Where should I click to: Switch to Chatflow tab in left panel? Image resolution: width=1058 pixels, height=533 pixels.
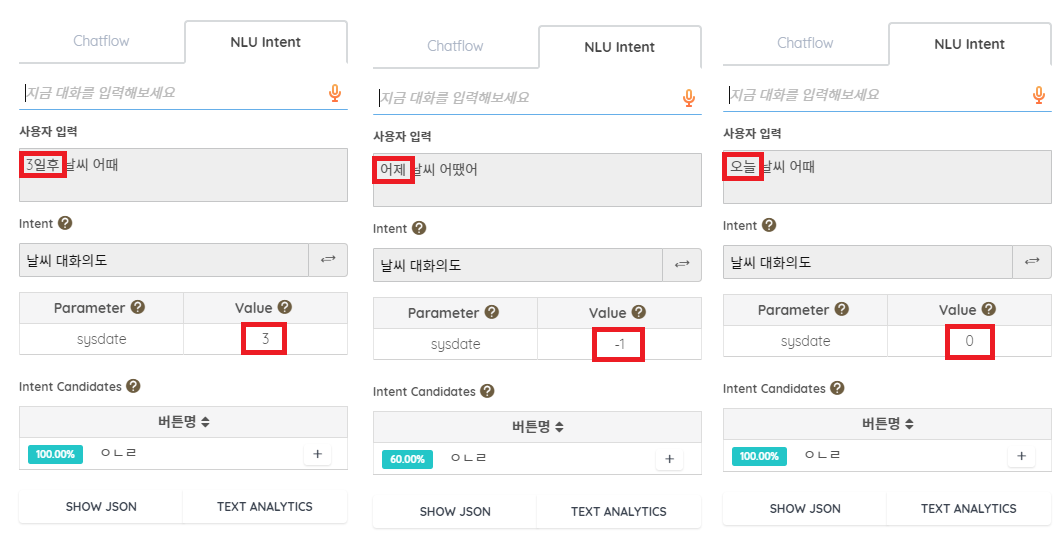coord(101,41)
